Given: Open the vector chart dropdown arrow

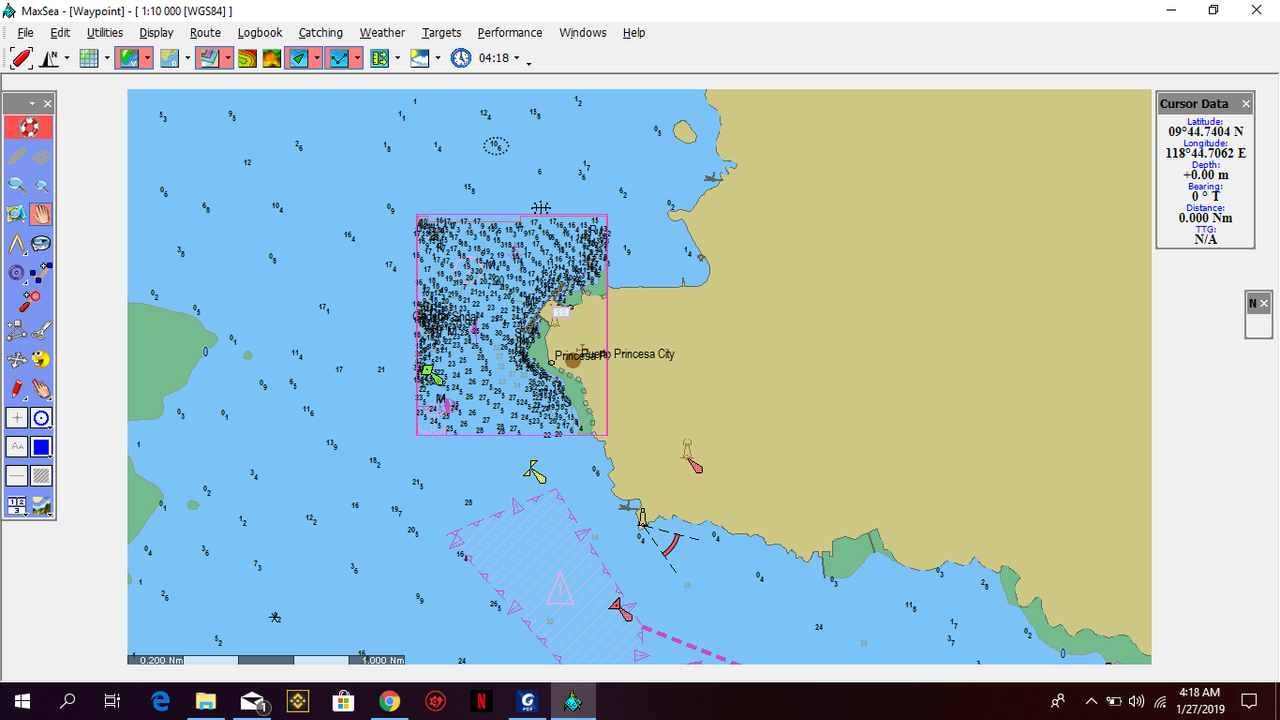Looking at the screenshot, I should click(x=147, y=58).
